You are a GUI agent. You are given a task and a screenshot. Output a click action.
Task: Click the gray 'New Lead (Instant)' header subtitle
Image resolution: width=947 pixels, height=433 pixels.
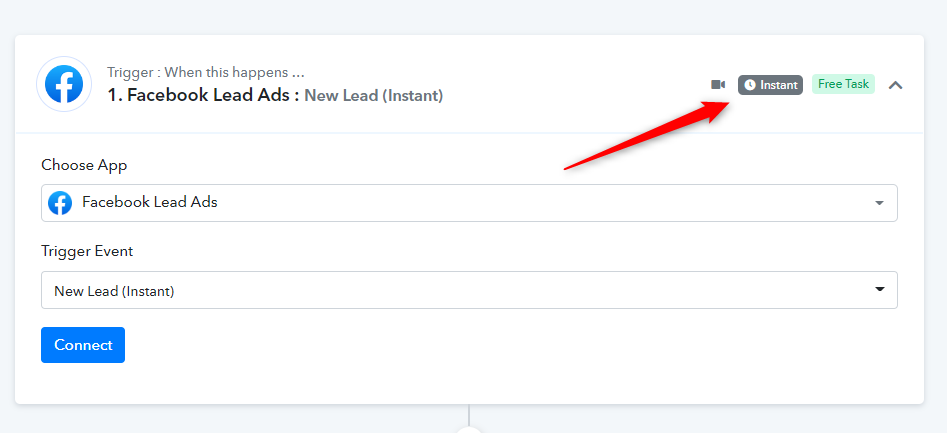(x=373, y=95)
